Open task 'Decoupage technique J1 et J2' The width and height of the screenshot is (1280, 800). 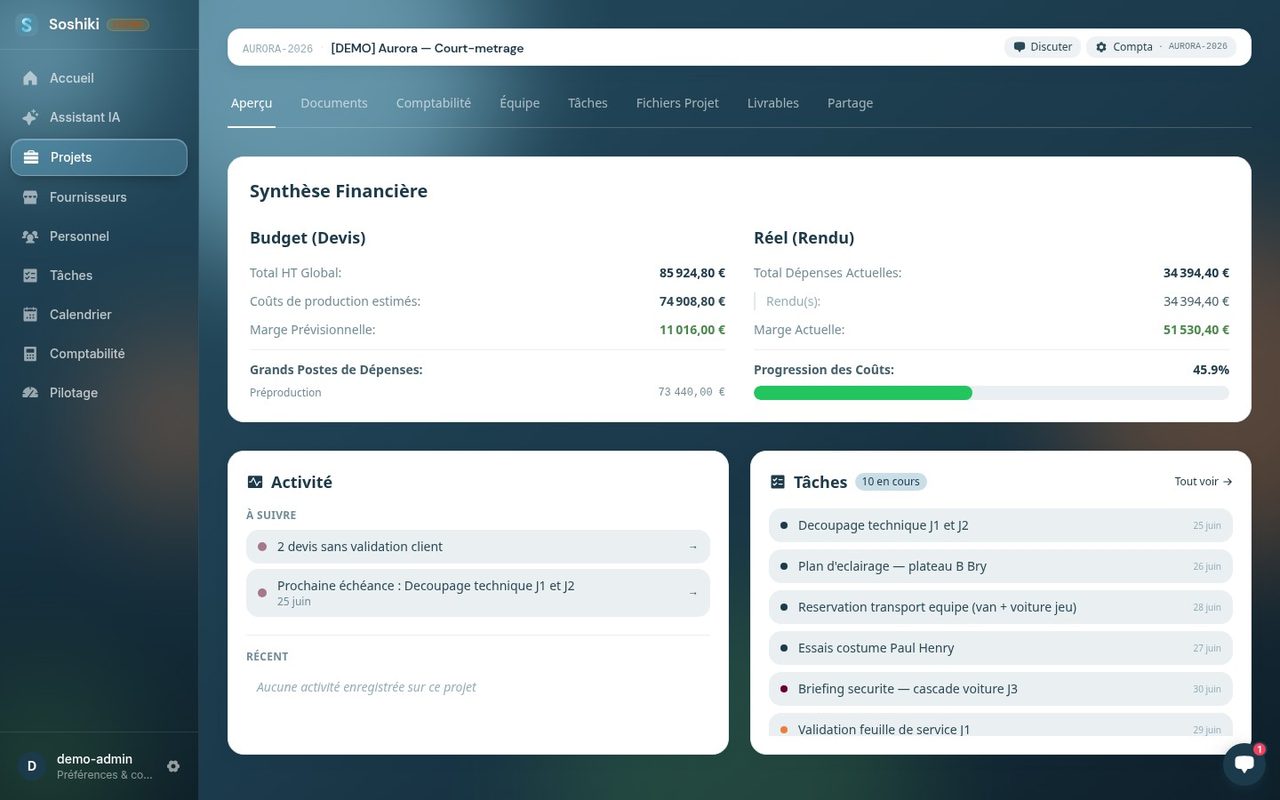1000,525
